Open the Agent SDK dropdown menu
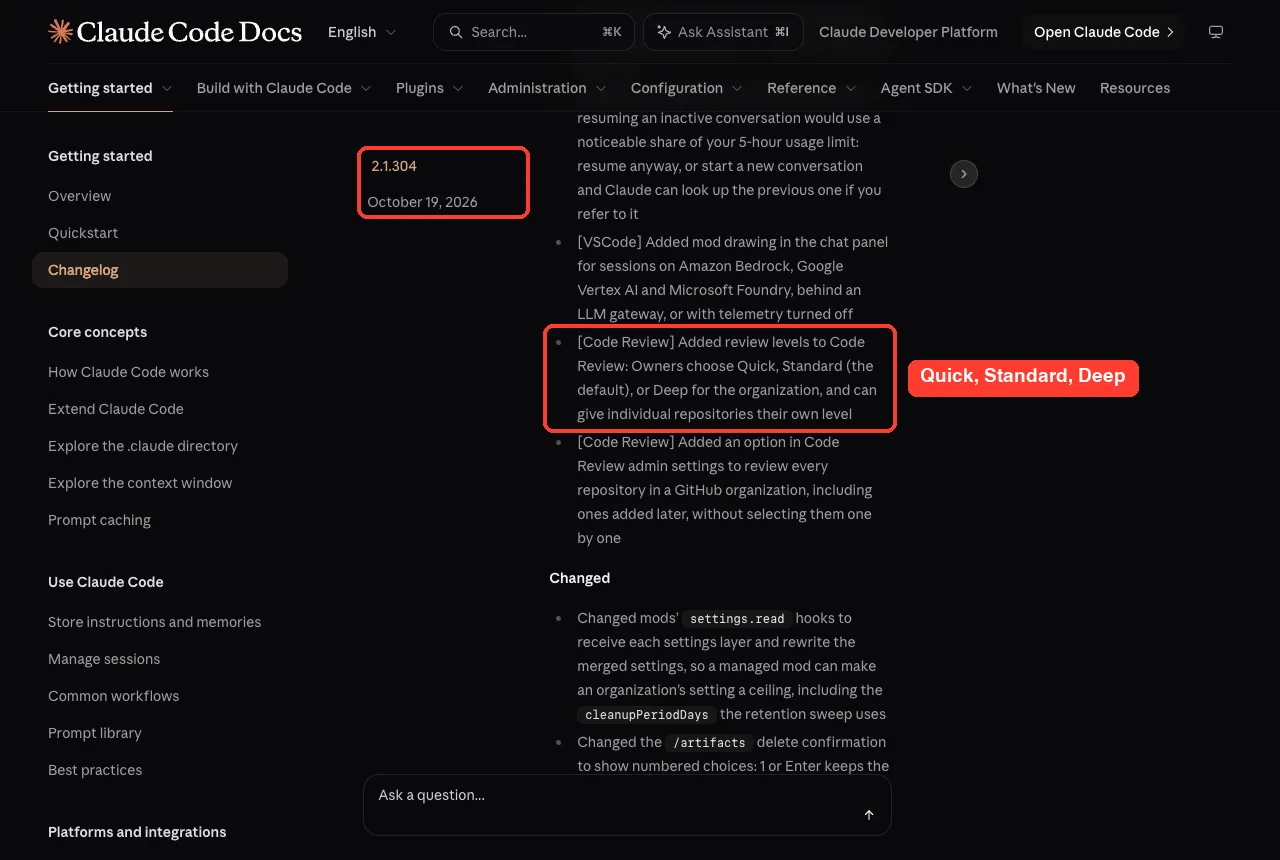Image resolution: width=1280 pixels, height=860 pixels. (927, 88)
